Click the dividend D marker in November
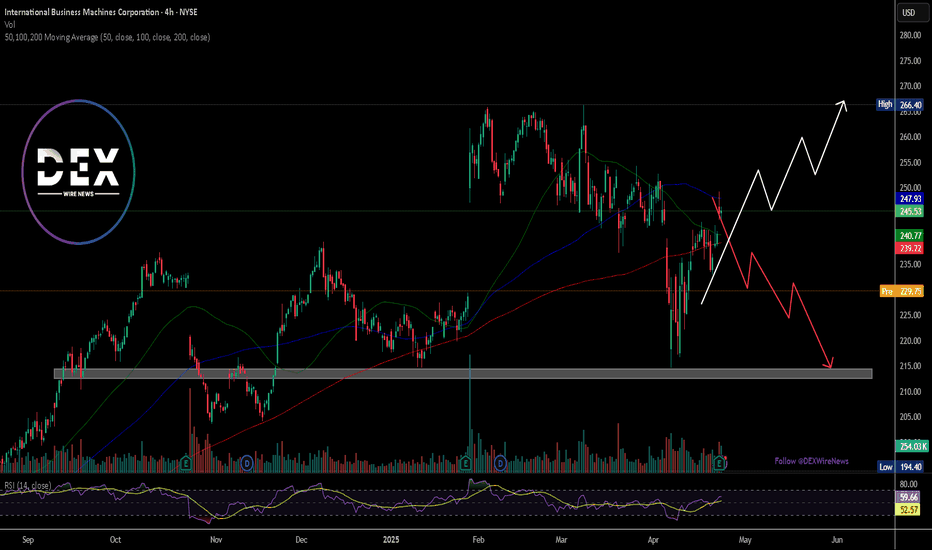This screenshot has height=550, width=932. [x=247, y=463]
